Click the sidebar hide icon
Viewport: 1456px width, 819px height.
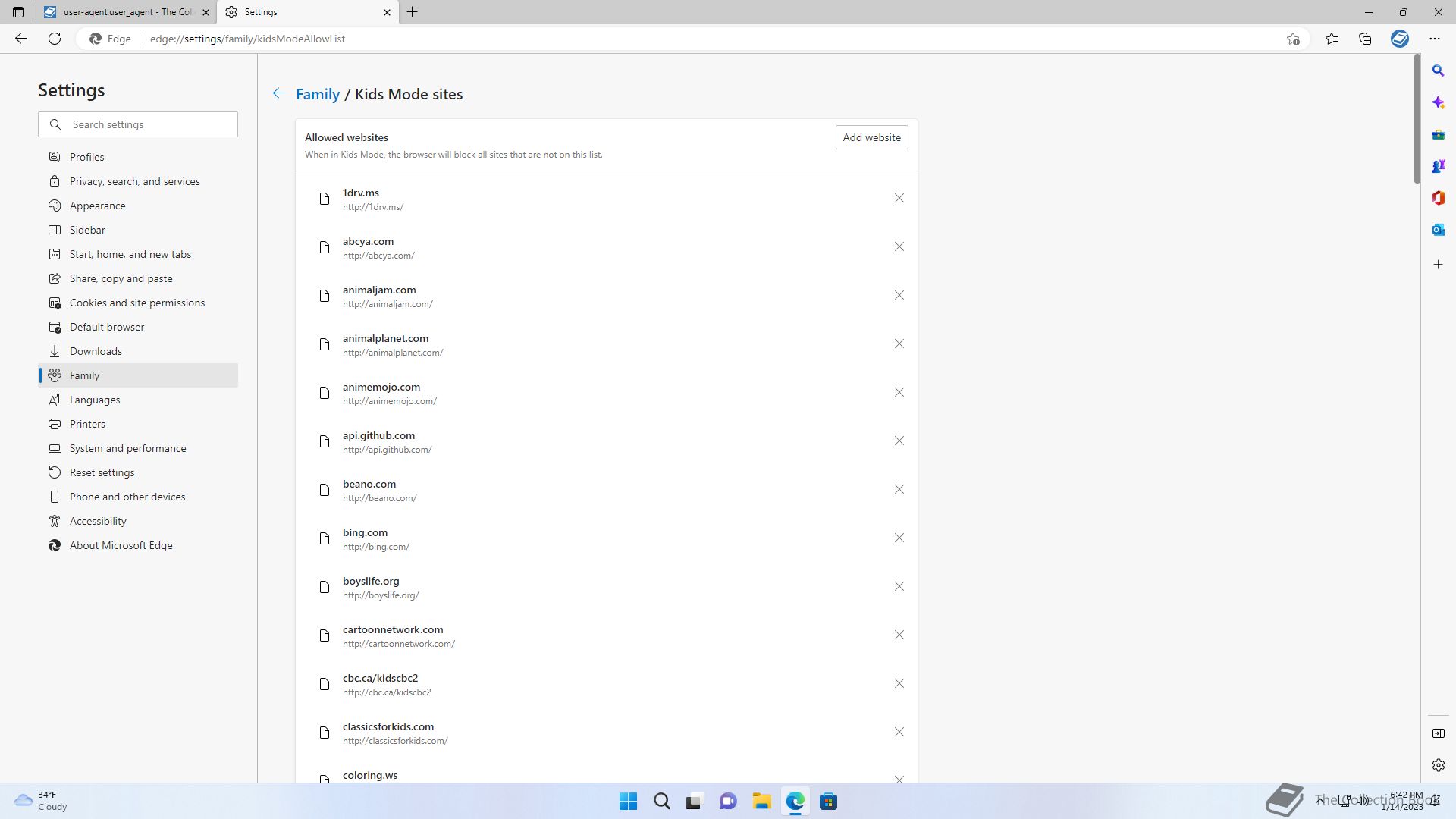pyautogui.click(x=1438, y=733)
